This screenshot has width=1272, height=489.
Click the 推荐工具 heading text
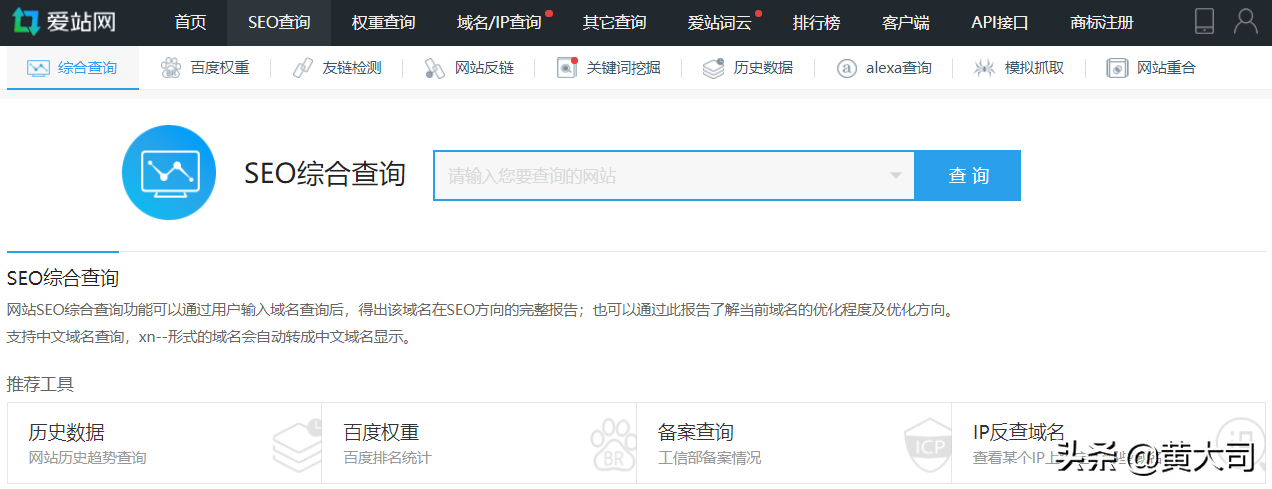click(x=40, y=384)
